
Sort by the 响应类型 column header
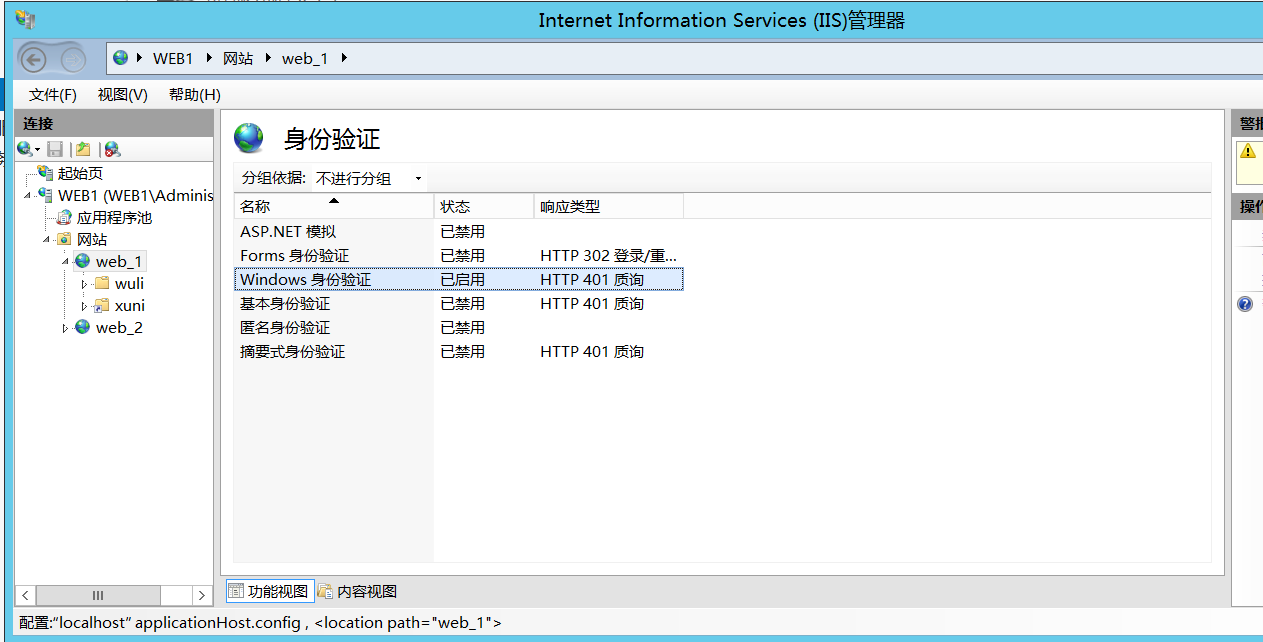[609, 207]
